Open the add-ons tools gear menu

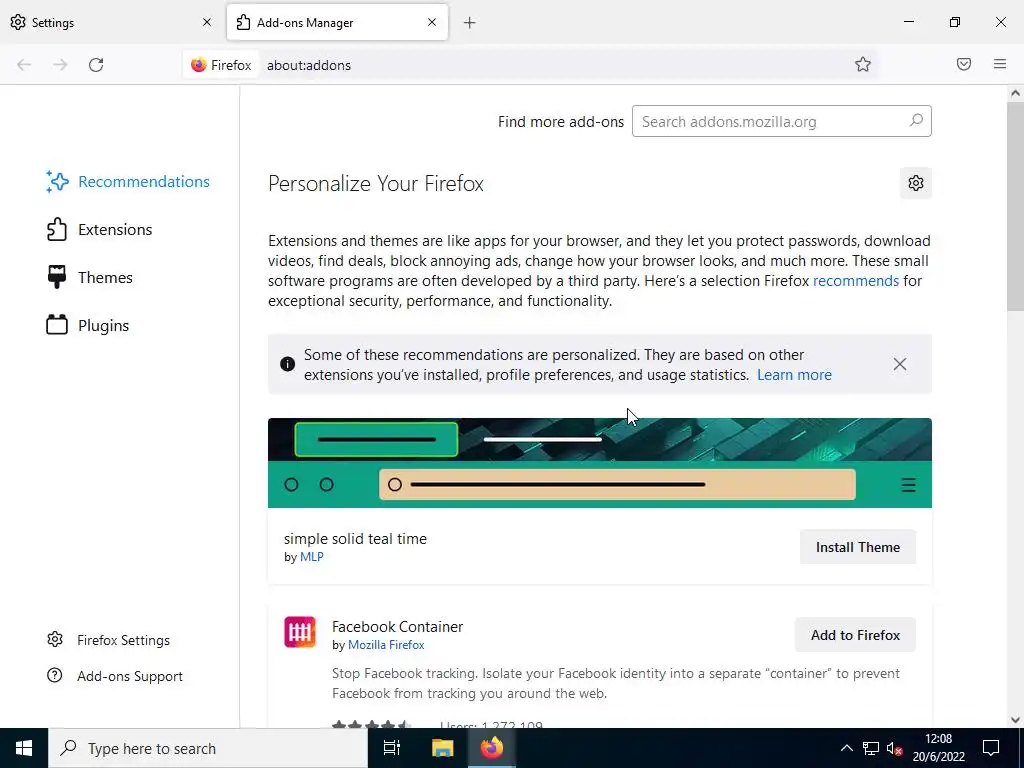tap(916, 183)
